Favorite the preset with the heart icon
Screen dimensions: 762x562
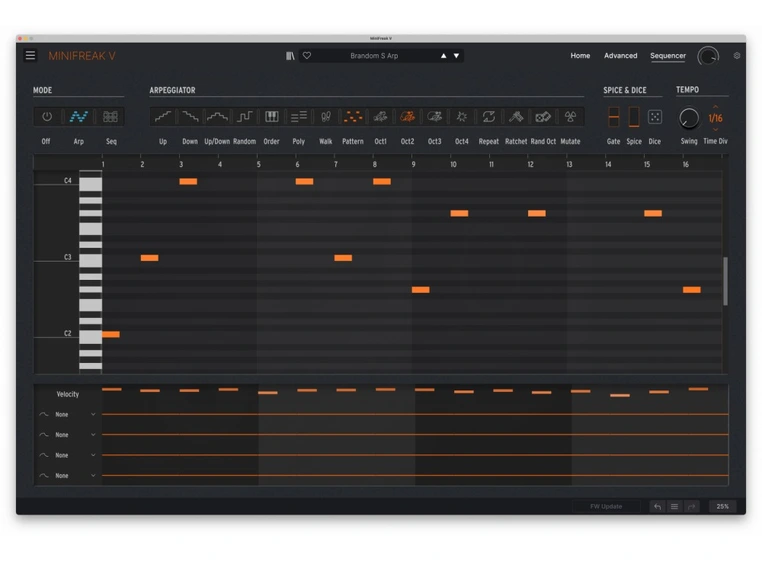pyautogui.click(x=307, y=55)
